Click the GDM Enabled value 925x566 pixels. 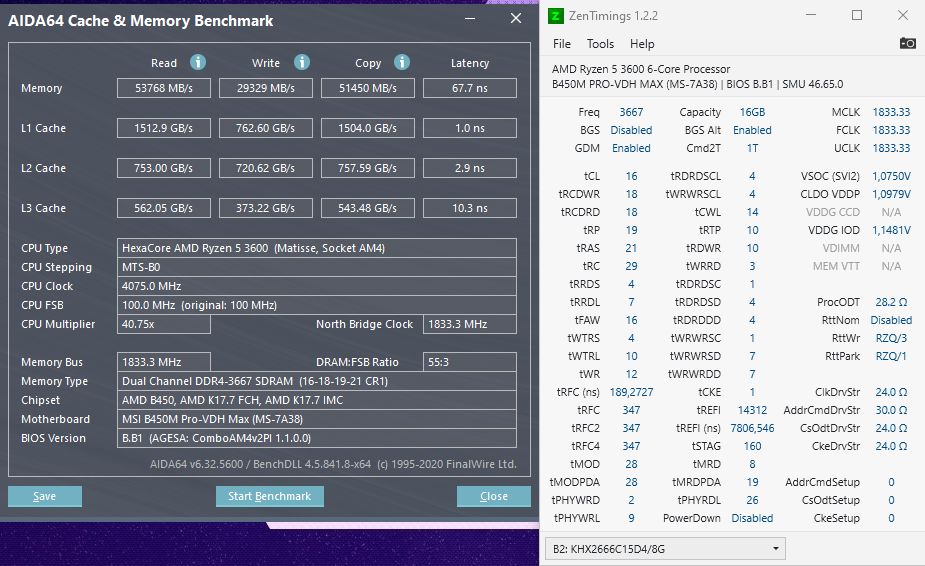tap(631, 148)
